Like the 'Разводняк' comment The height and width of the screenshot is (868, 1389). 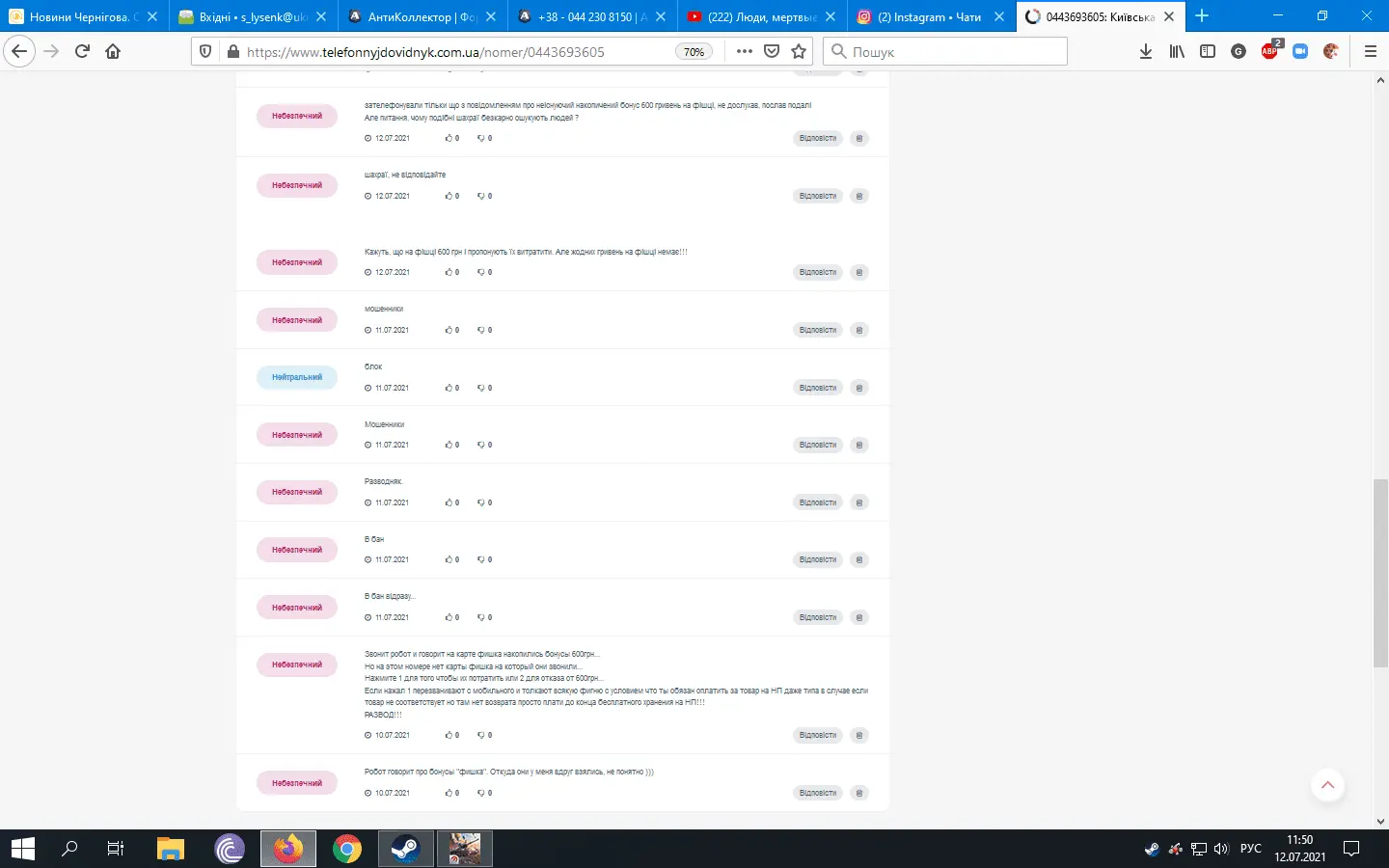(449, 502)
